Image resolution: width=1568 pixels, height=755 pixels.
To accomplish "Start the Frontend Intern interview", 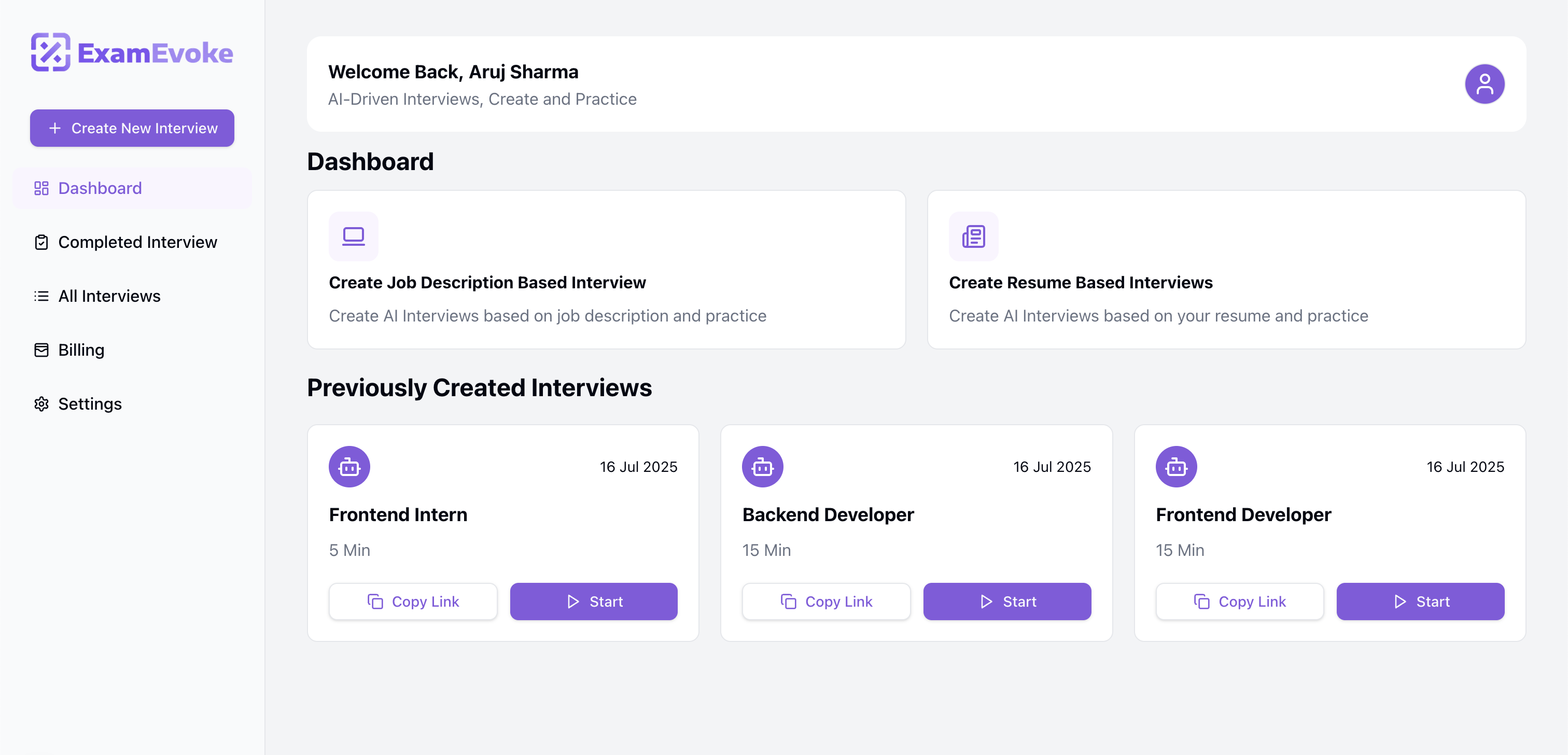I will tap(593, 602).
